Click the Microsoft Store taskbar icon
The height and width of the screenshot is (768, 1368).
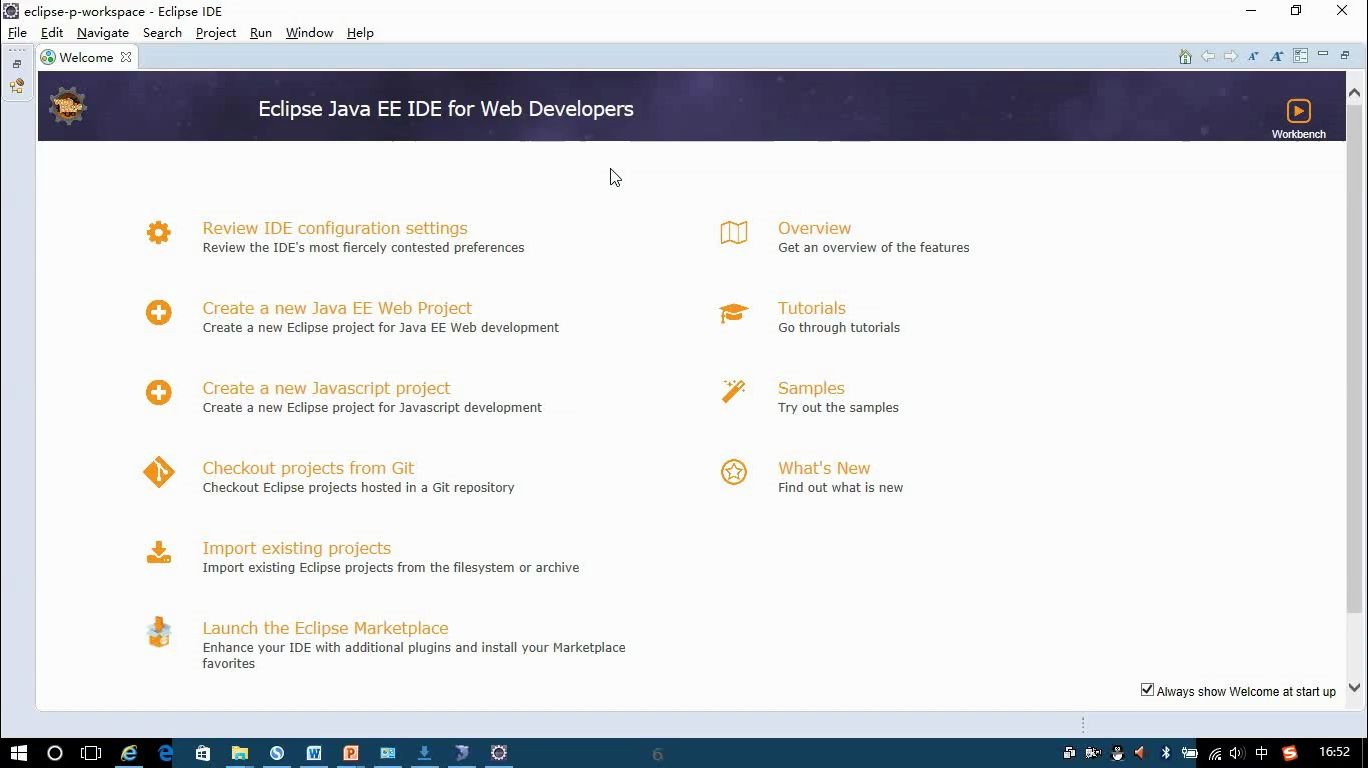(203, 753)
